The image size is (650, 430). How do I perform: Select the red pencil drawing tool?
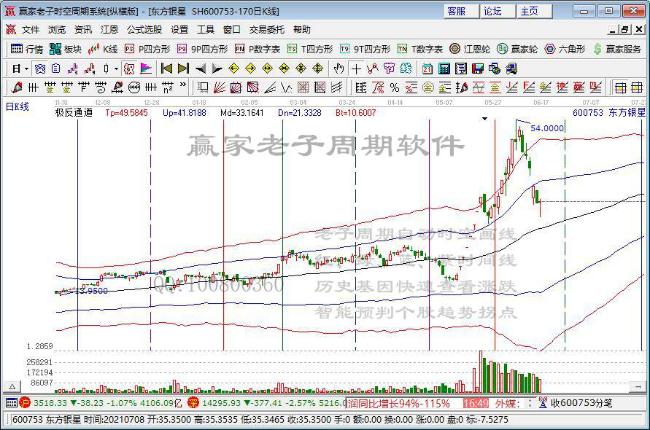click(17, 87)
